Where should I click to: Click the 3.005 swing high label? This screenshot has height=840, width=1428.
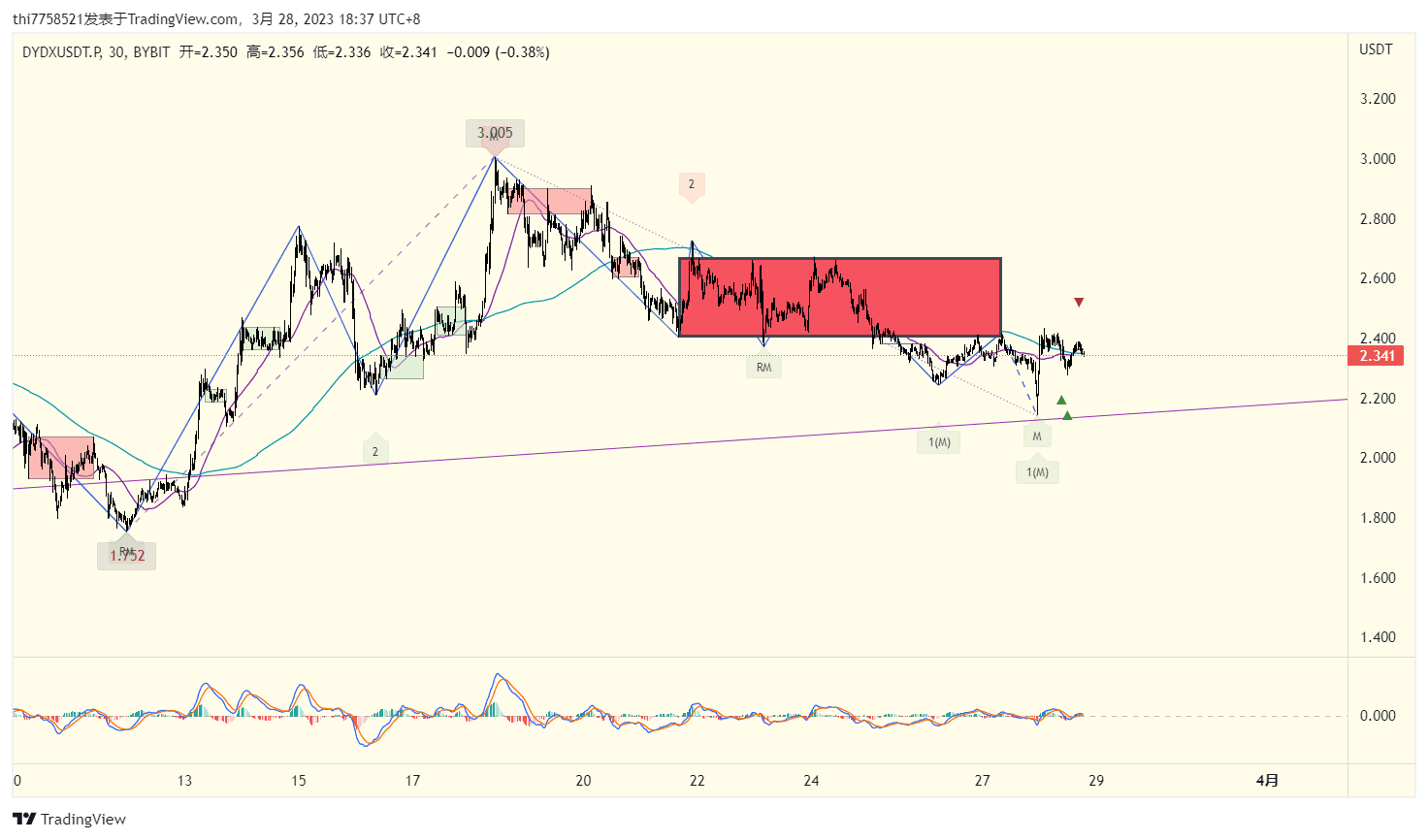coord(495,133)
